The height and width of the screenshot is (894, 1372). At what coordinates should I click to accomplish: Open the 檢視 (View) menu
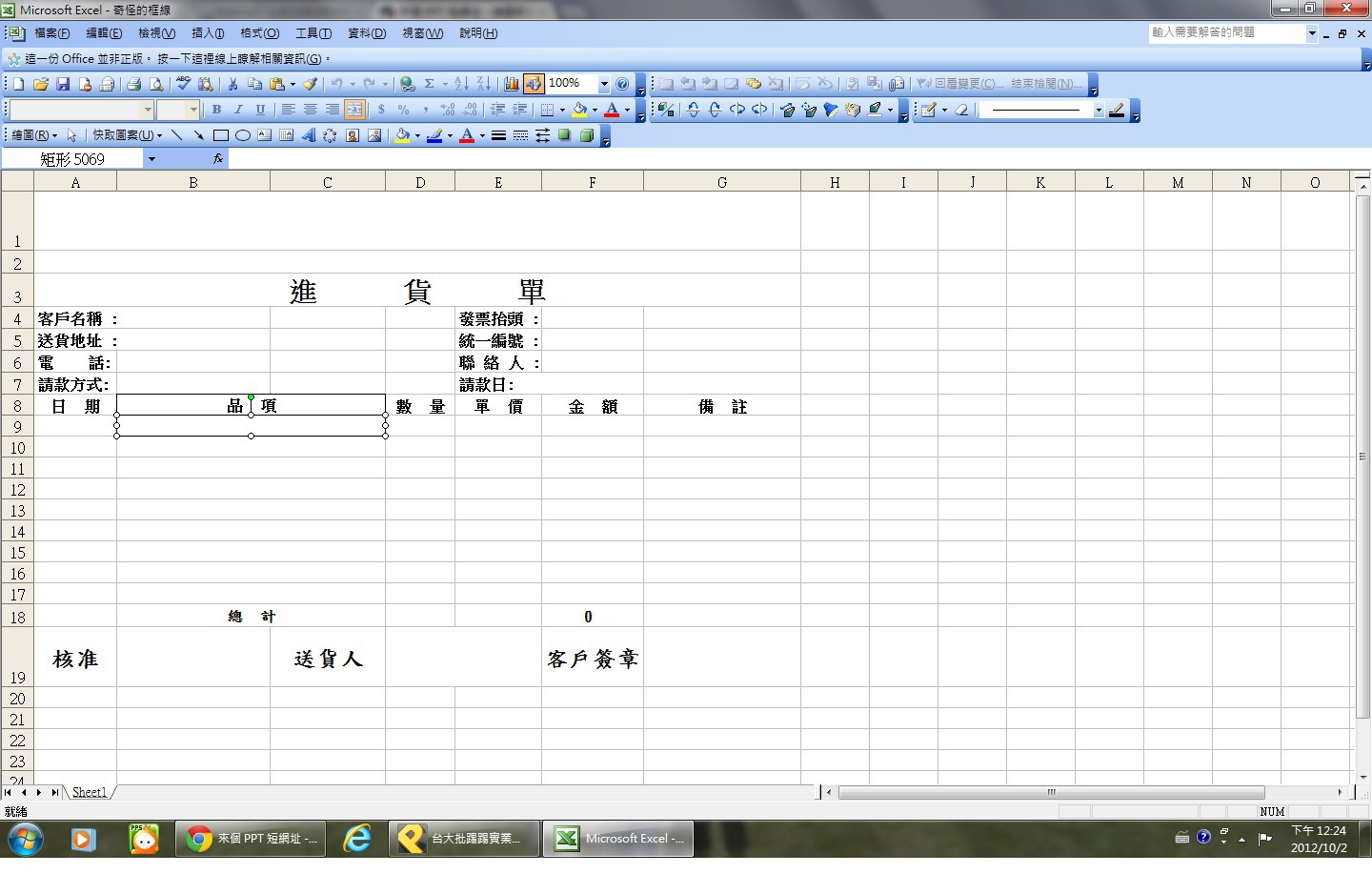click(157, 33)
